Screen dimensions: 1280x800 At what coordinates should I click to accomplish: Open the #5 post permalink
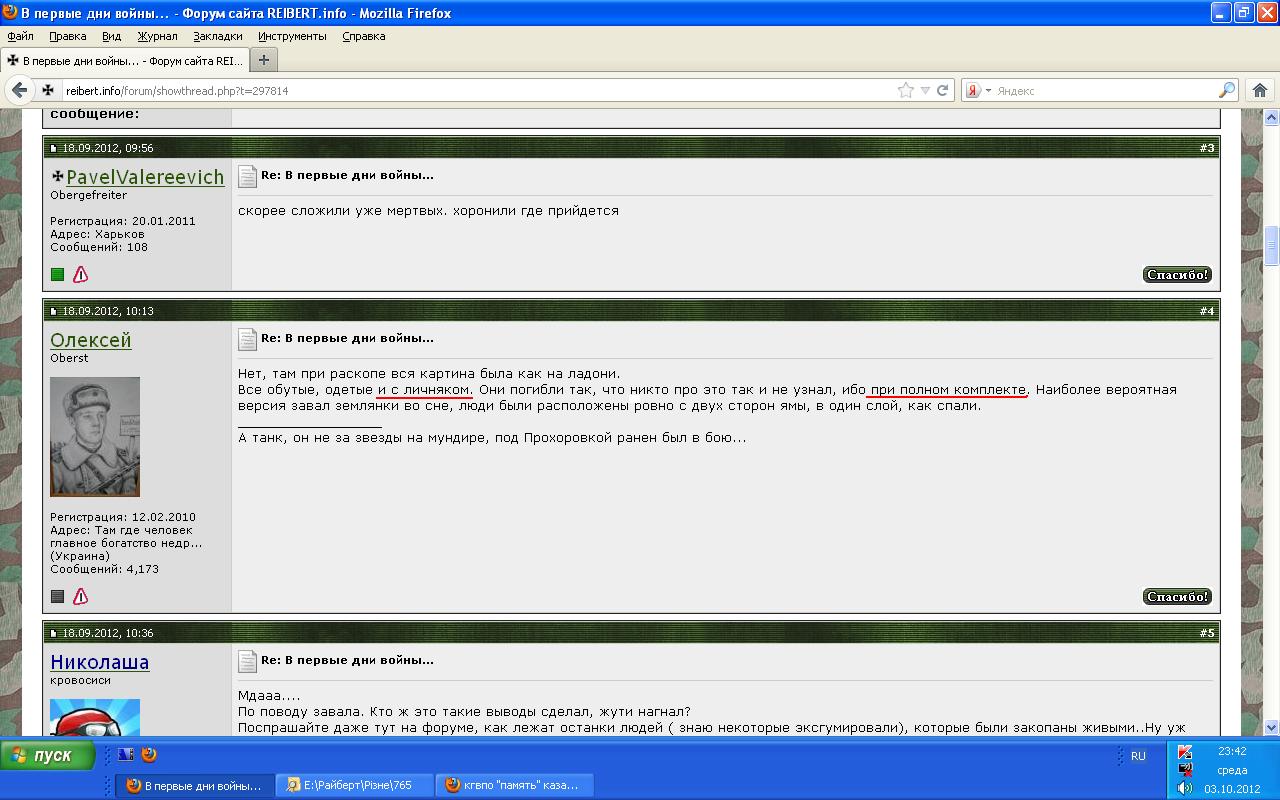[1207, 633]
